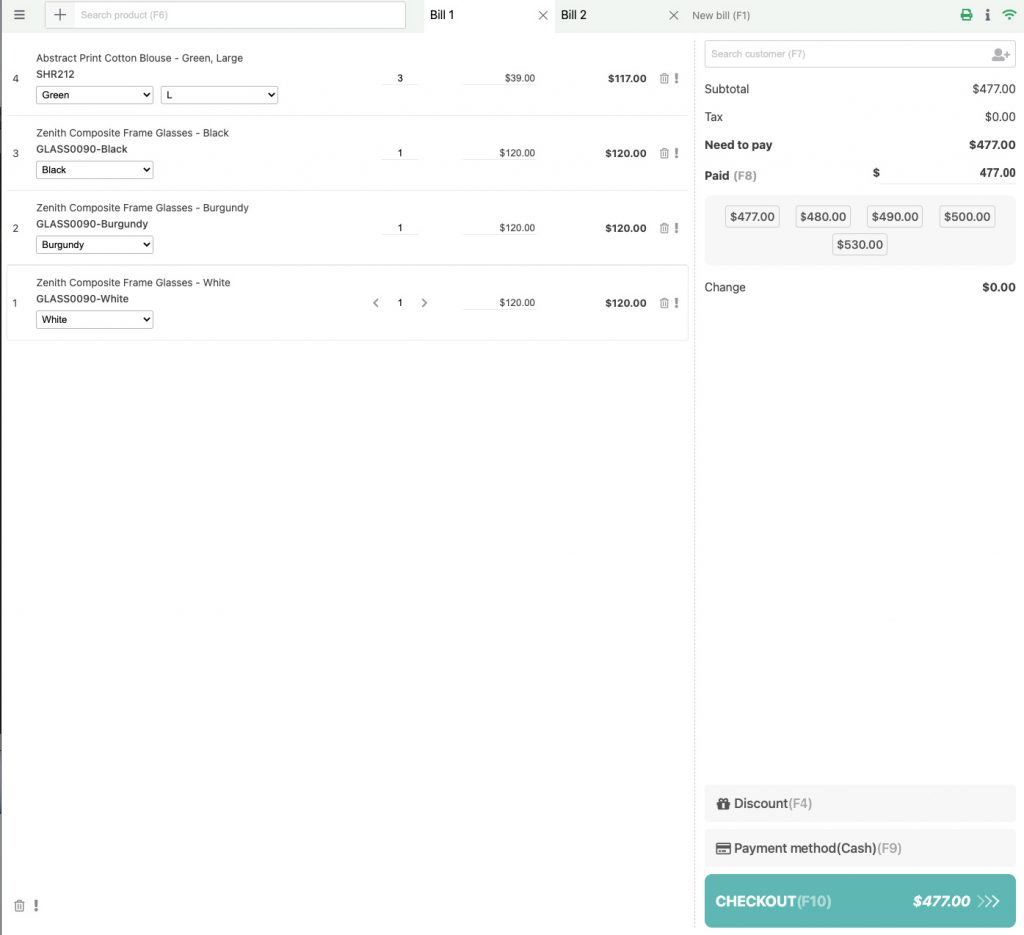Open the color dropdown showing Green
Viewport: 1024px width, 935px height.
coord(94,94)
